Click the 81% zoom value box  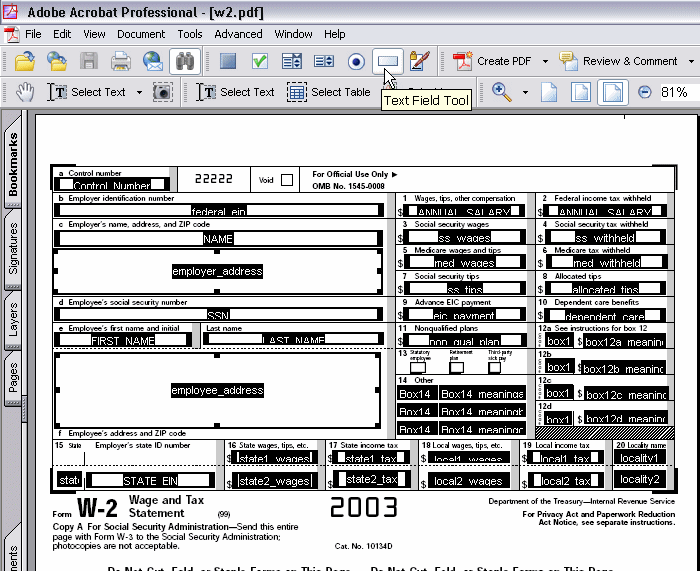679,92
